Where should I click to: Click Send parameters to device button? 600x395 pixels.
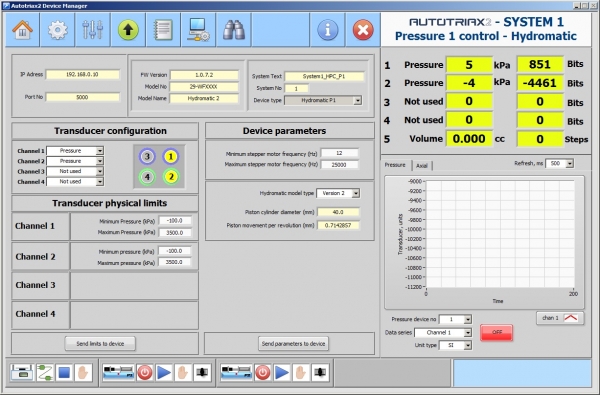click(x=293, y=344)
